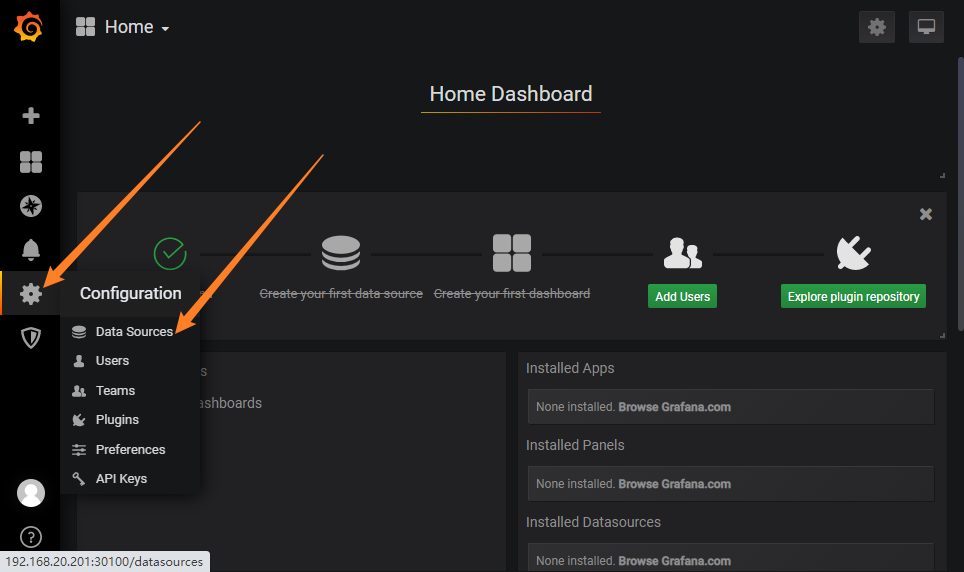The height and width of the screenshot is (572, 964).
Task: Open the Explore compass icon
Action: pos(31,206)
